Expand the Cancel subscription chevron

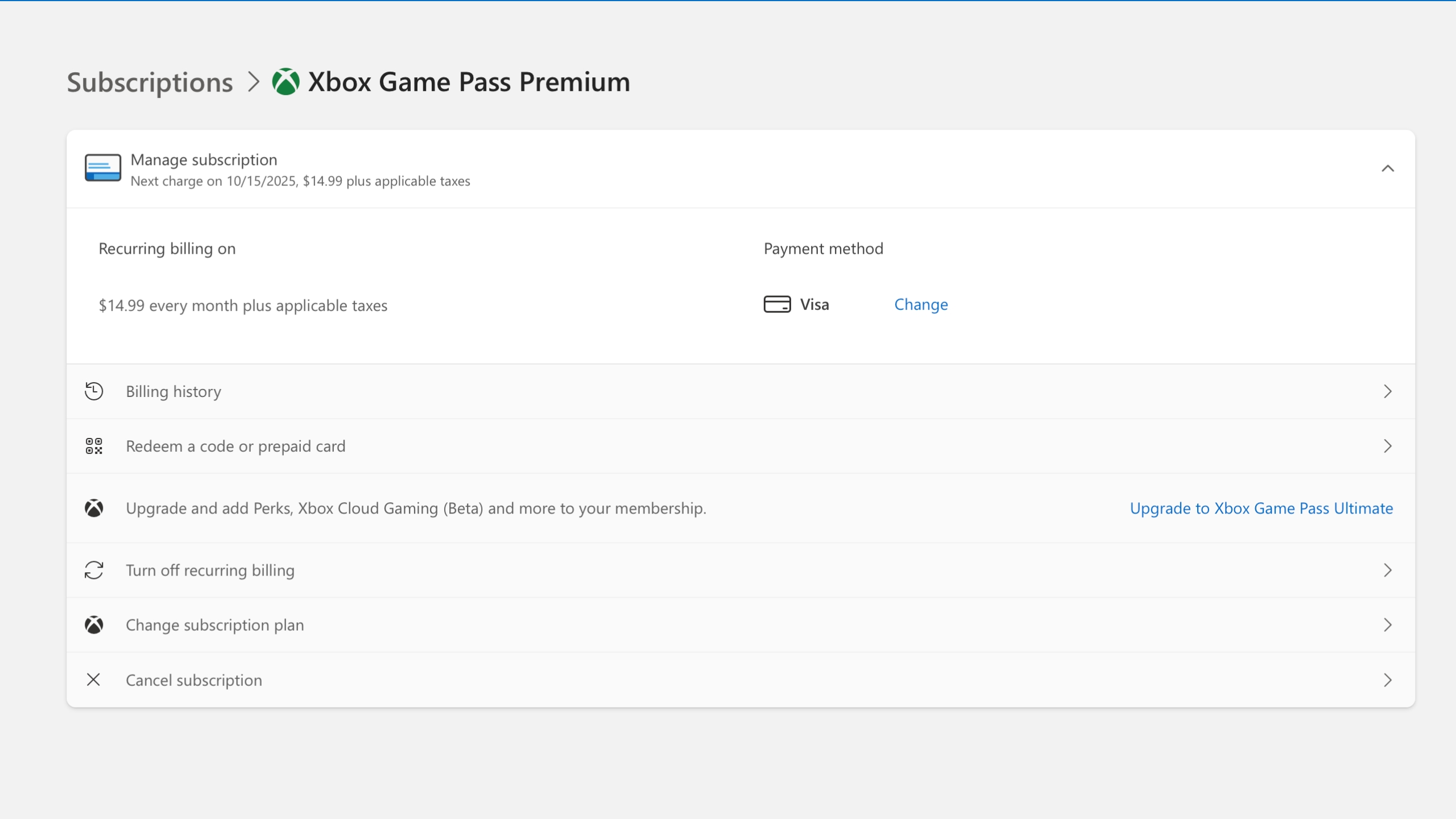point(1388,679)
